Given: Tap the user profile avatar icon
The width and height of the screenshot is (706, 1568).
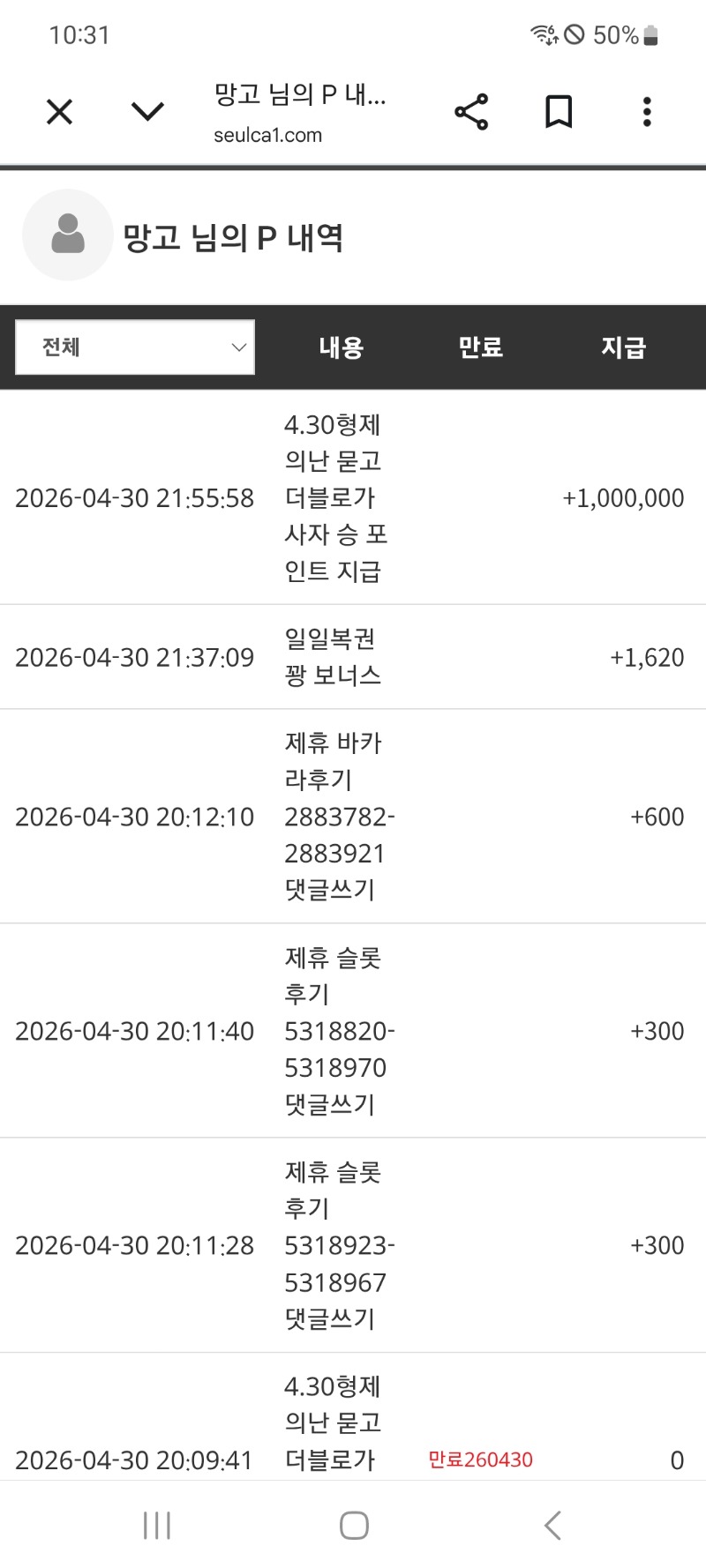Looking at the screenshot, I should 68,235.
